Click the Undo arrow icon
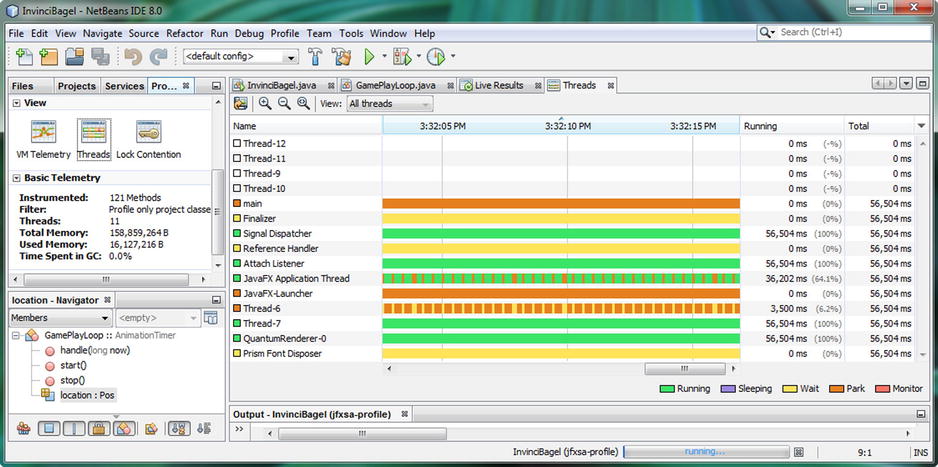 coord(133,57)
